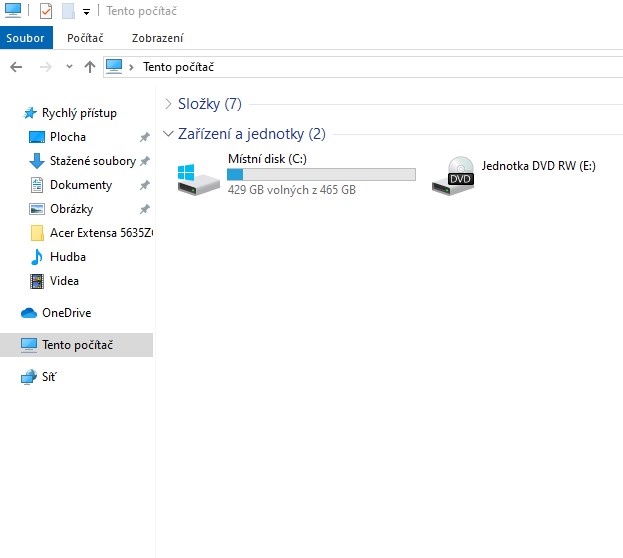Open the Local Disk (C:) drive icon
Screen dimensions: 623x558
pyautogui.click(x=197, y=175)
